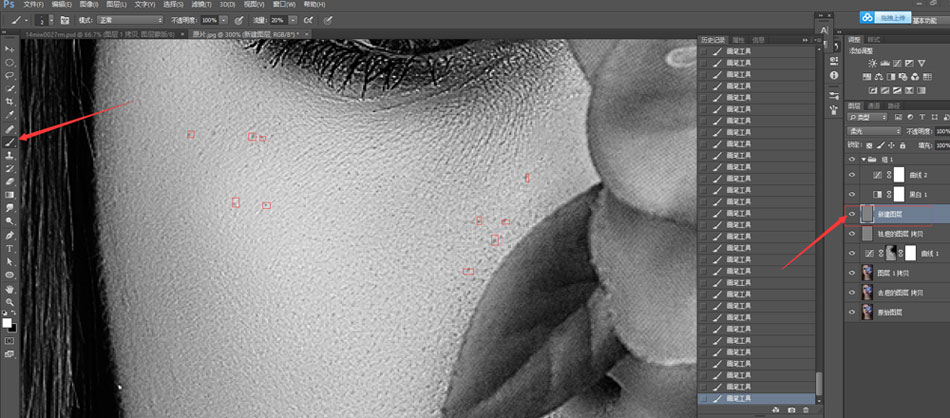
Task: Select the Eraser tool
Action: pos(10,181)
